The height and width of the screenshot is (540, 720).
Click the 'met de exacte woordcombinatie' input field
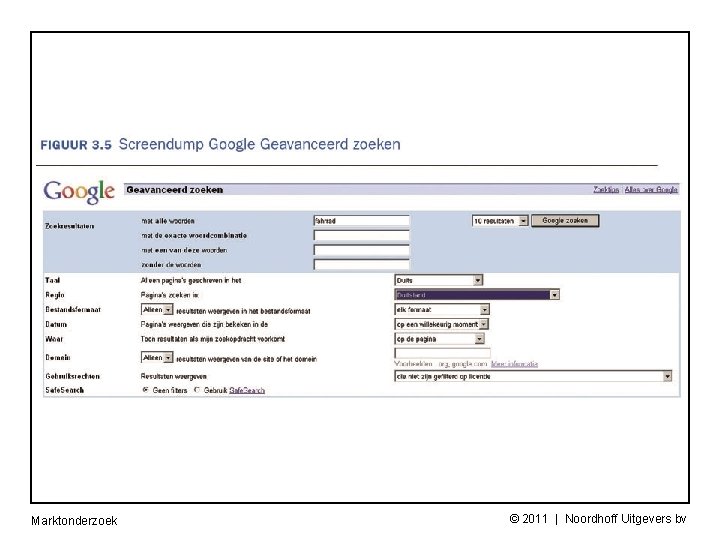[x=361, y=236]
